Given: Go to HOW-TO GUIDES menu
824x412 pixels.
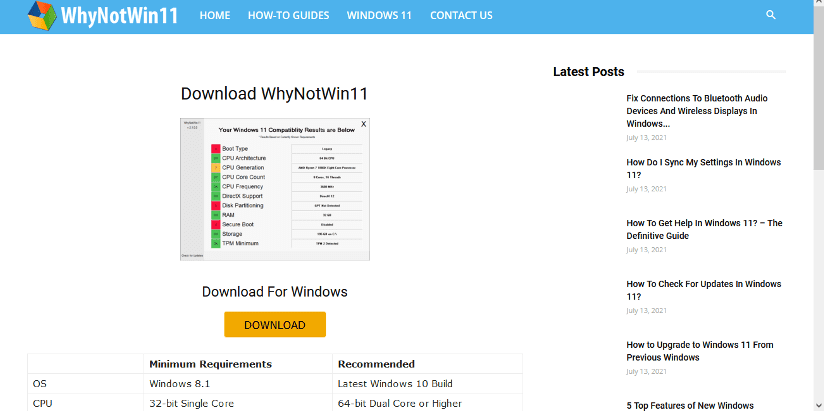Looking at the screenshot, I should [x=289, y=16].
